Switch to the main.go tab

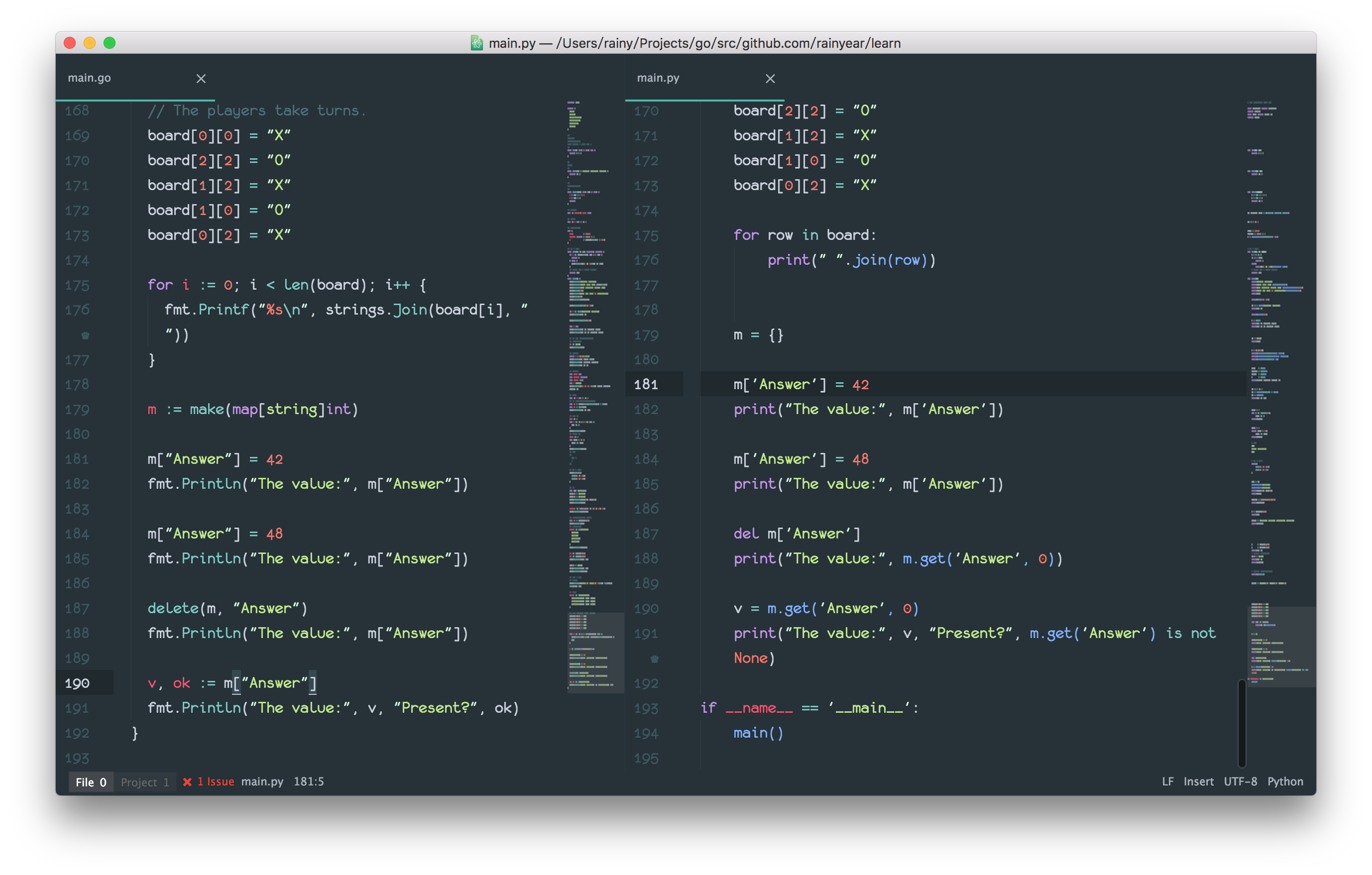coord(90,78)
